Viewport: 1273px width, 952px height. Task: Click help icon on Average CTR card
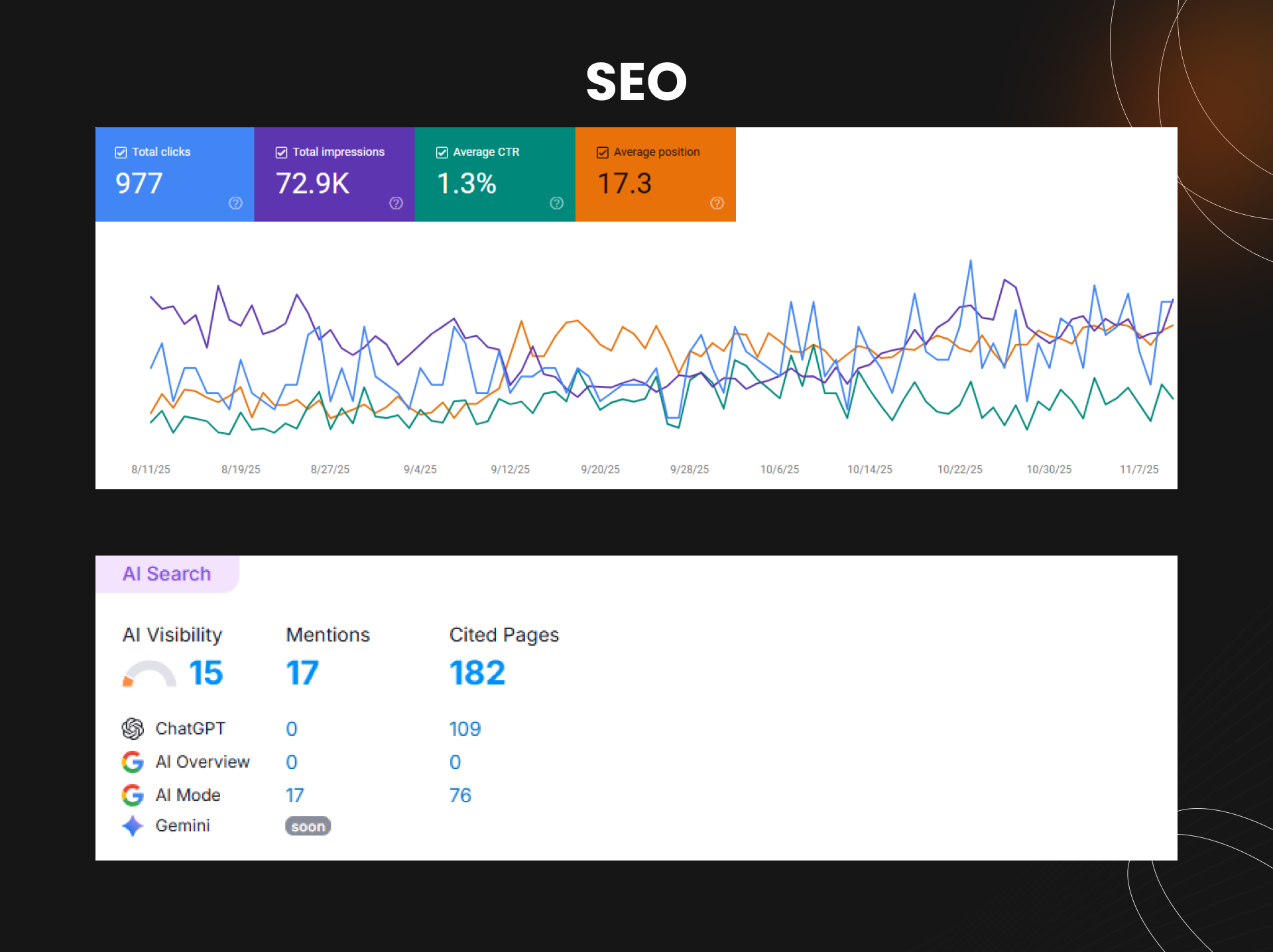556,203
